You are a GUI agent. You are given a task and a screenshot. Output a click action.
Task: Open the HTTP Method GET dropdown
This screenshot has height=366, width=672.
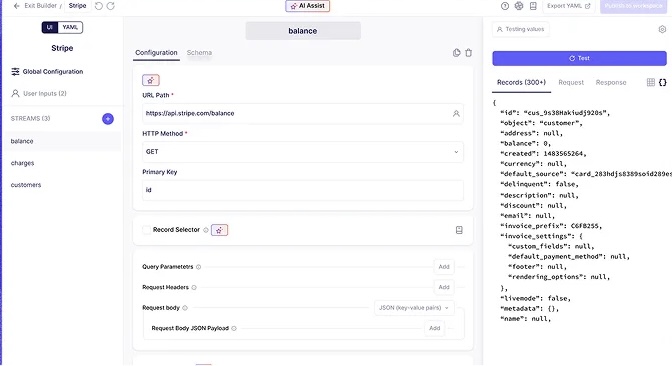click(x=303, y=152)
